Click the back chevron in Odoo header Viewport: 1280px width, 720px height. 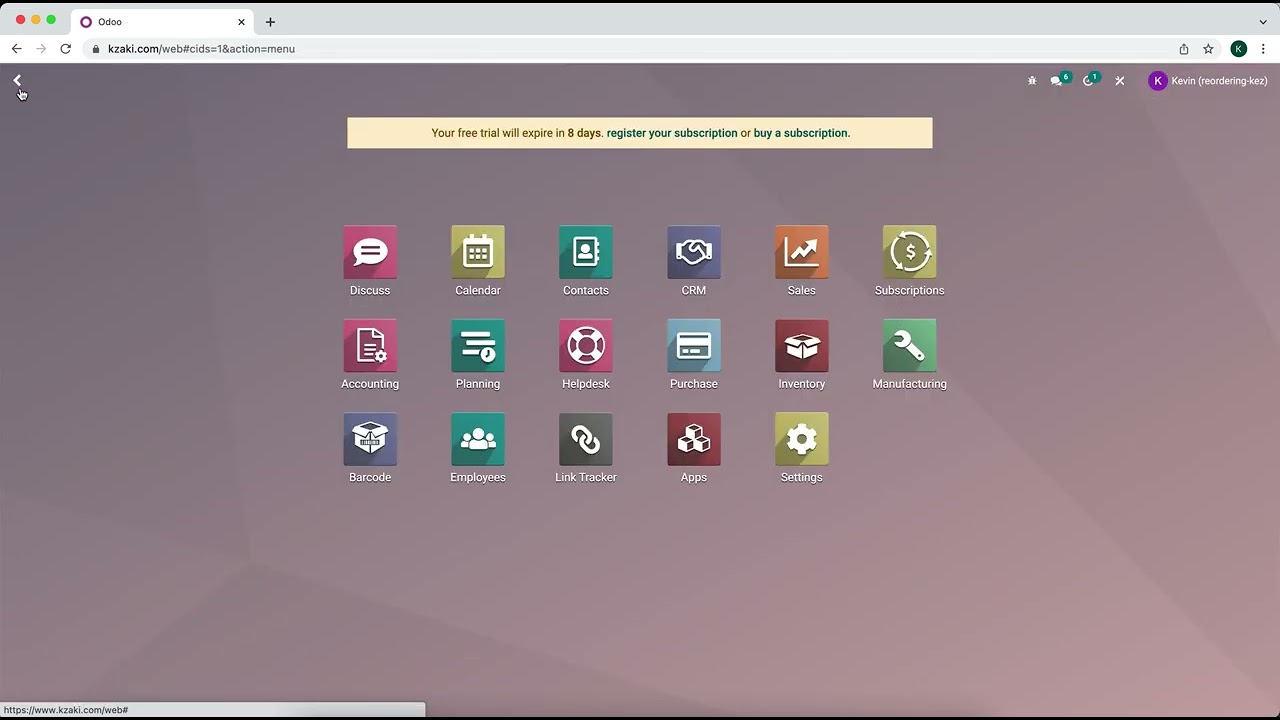point(17,80)
